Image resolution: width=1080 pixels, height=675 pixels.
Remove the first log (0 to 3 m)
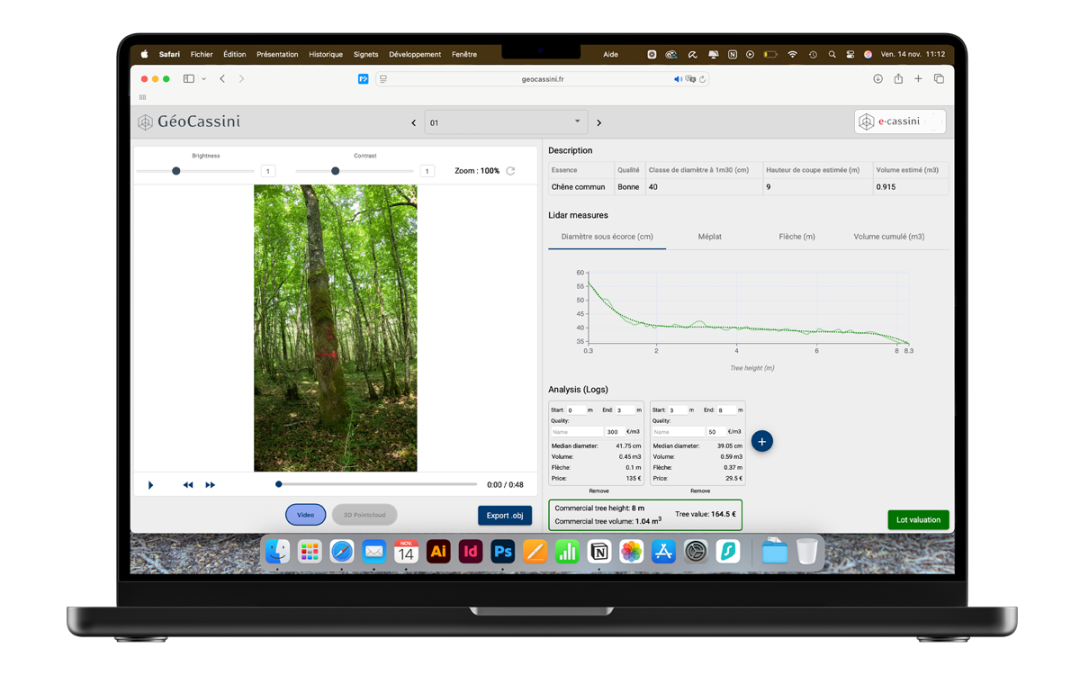[599, 490]
